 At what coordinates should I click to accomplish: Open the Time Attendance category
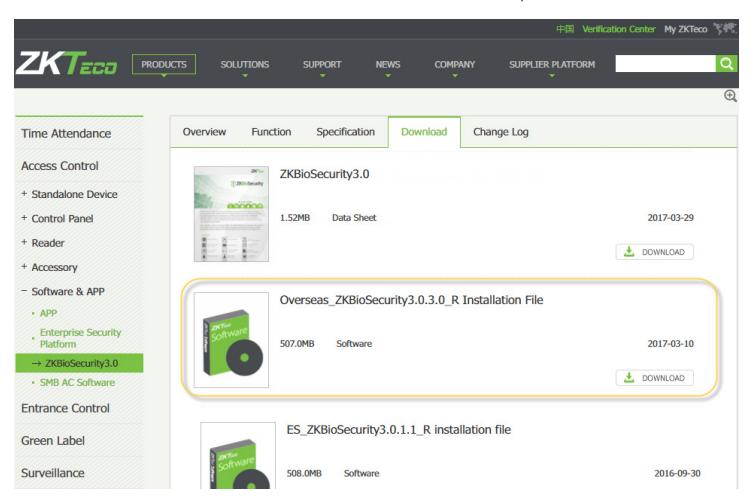pos(66,133)
